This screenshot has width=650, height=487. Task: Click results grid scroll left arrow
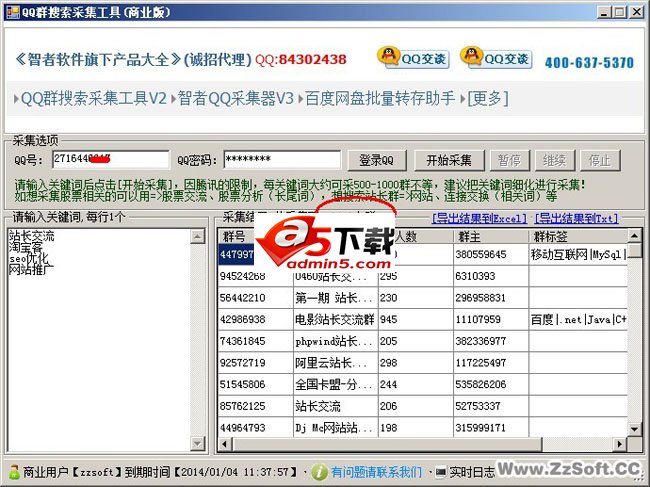[225, 444]
